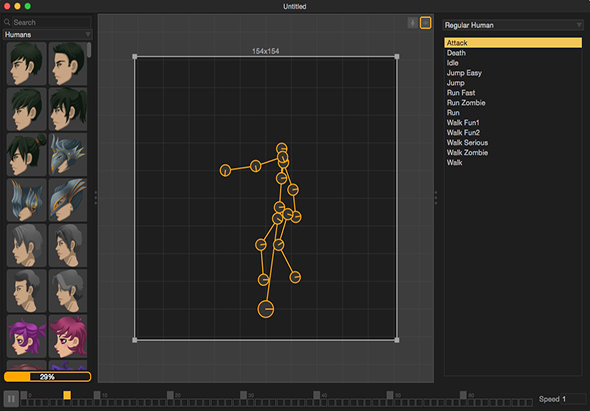This screenshot has width=590, height=411.
Task: Click the heads panel vertical scrollbar
Action: pyautogui.click(x=89, y=50)
